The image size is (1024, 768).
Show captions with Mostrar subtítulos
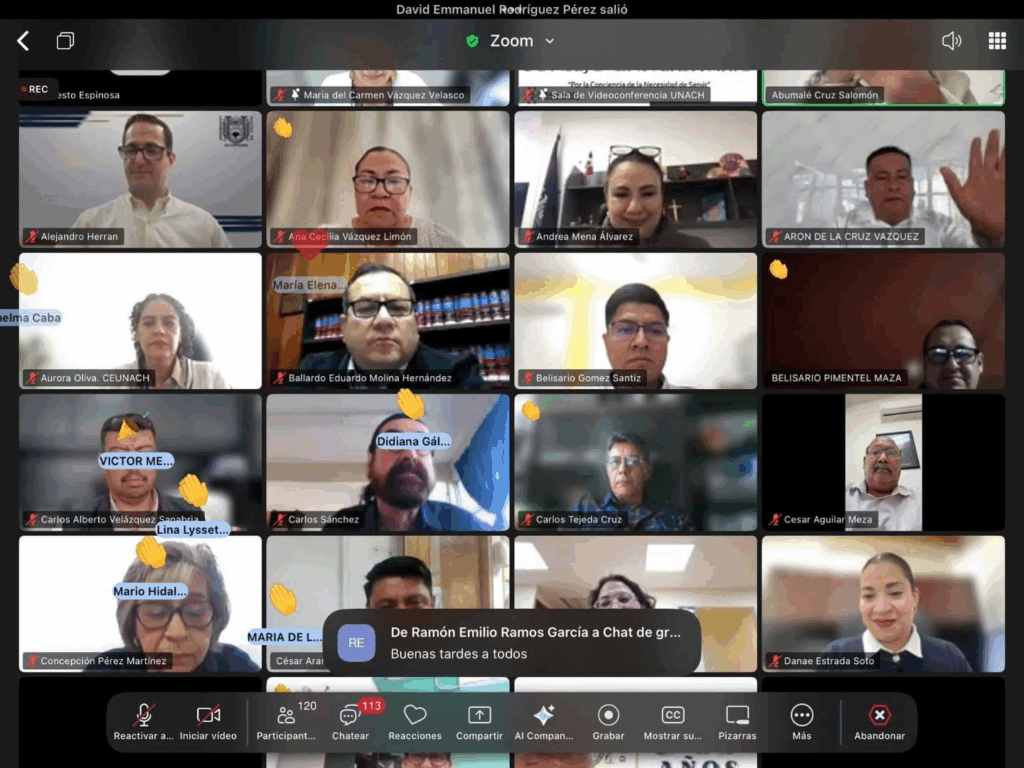(x=673, y=716)
